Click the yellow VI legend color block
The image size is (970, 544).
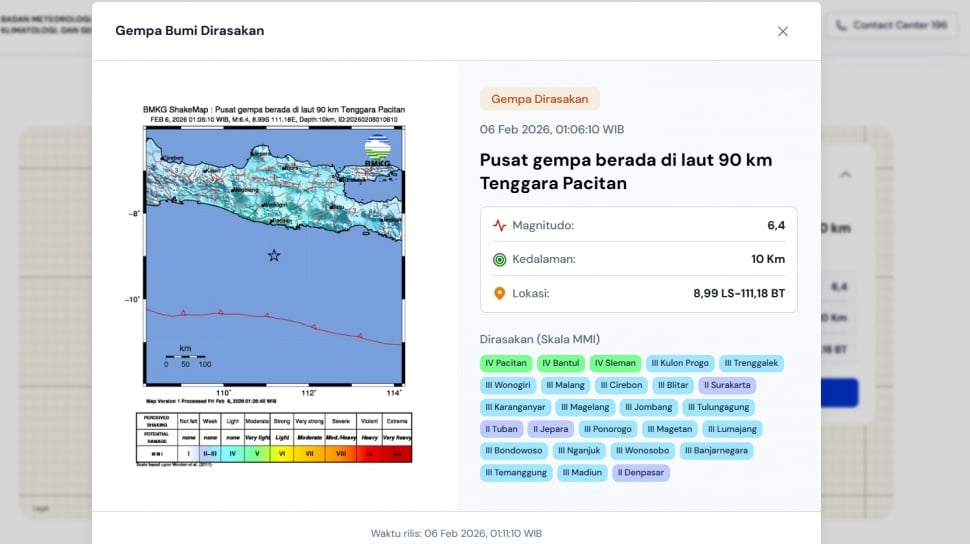pyautogui.click(x=282, y=453)
